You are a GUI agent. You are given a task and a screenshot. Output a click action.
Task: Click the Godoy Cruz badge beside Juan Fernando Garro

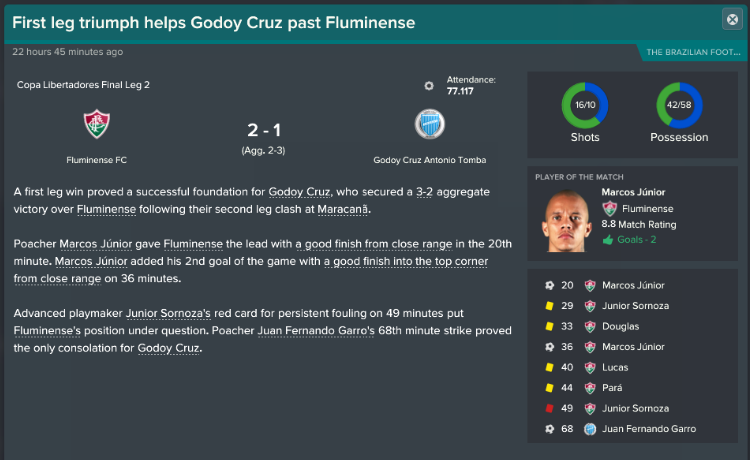coord(590,429)
